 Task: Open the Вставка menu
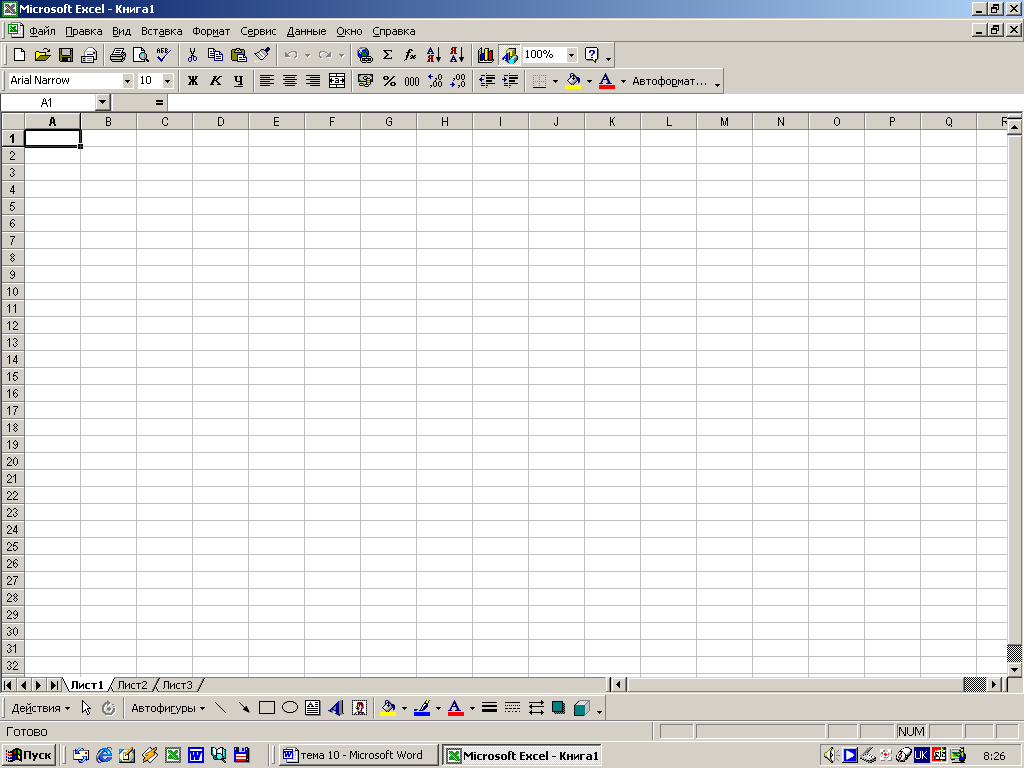[x=161, y=31]
